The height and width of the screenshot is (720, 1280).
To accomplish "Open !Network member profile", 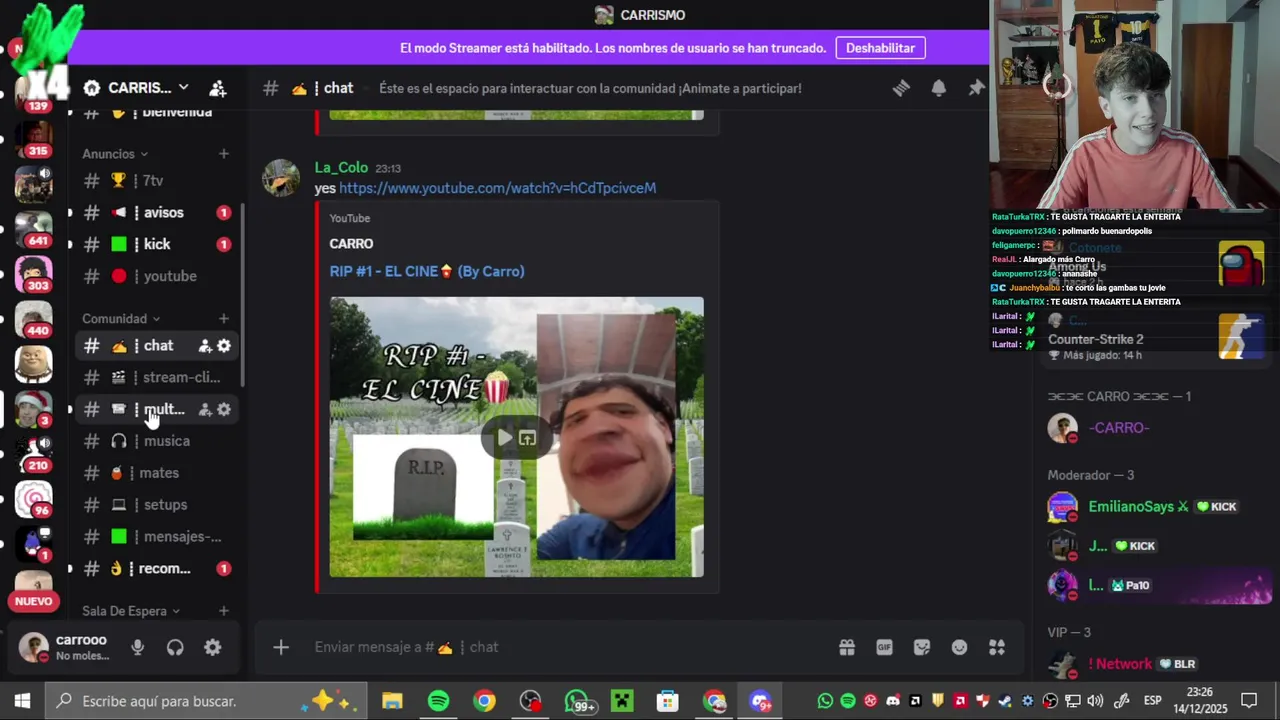I will 1155,664.
